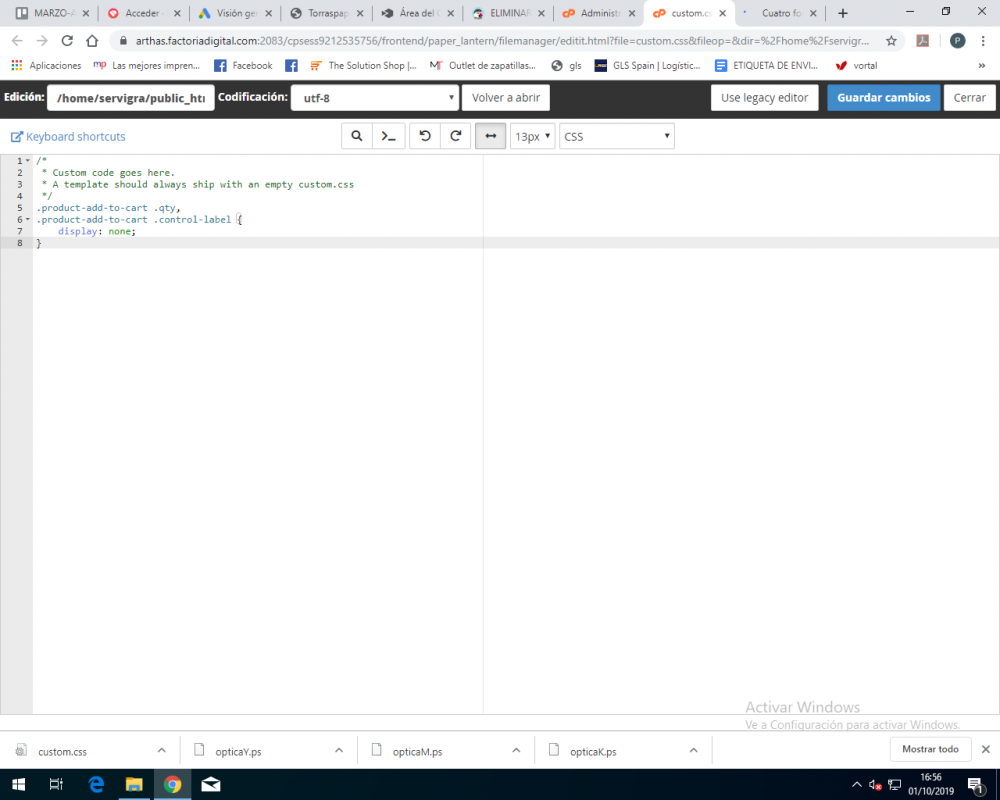The height and width of the screenshot is (800, 1000).
Task: Reload the page with the refresh icon
Action: click(66, 43)
